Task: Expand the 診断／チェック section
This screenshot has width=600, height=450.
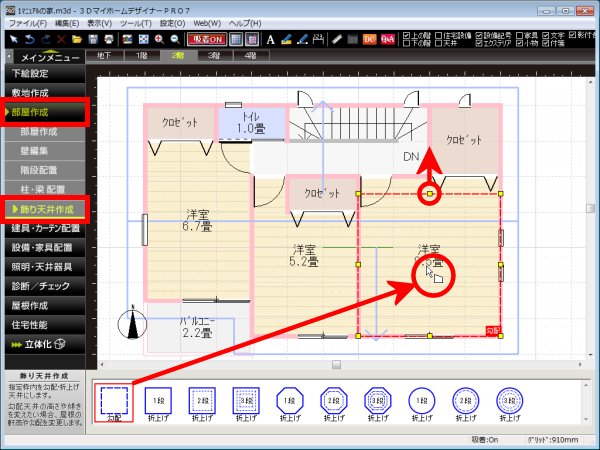Action: (x=45, y=286)
